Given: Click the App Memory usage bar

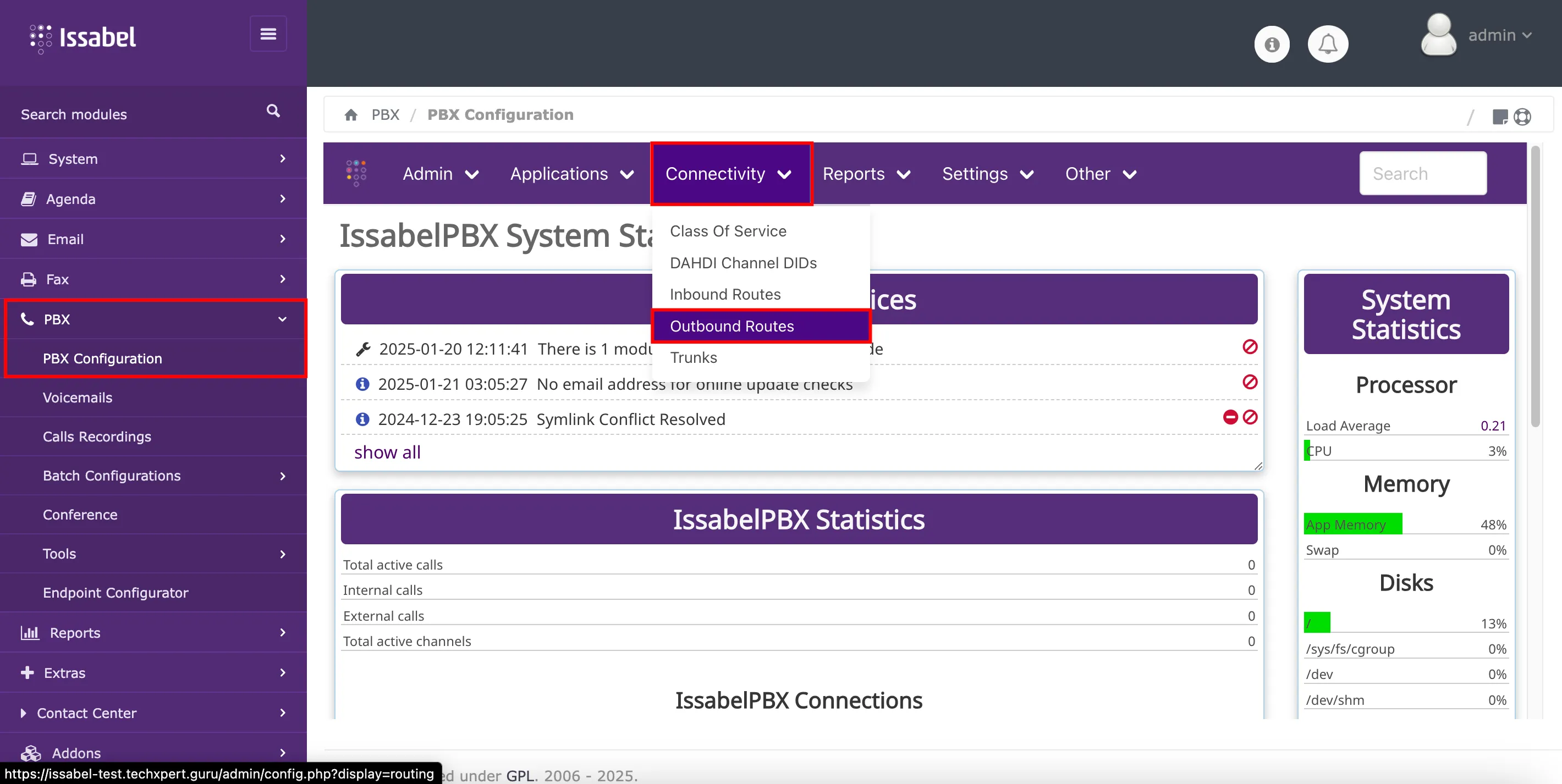Looking at the screenshot, I should 1352,524.
